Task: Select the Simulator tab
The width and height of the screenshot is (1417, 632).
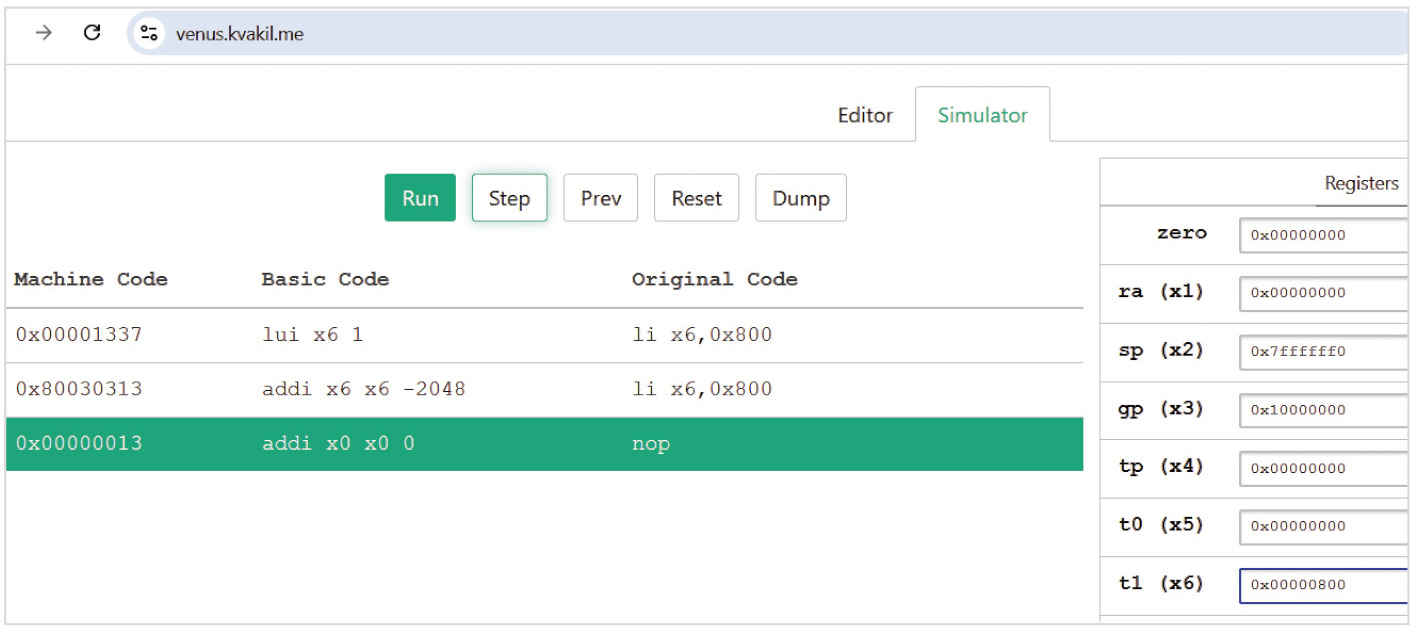Action: [x=982, y=115]
